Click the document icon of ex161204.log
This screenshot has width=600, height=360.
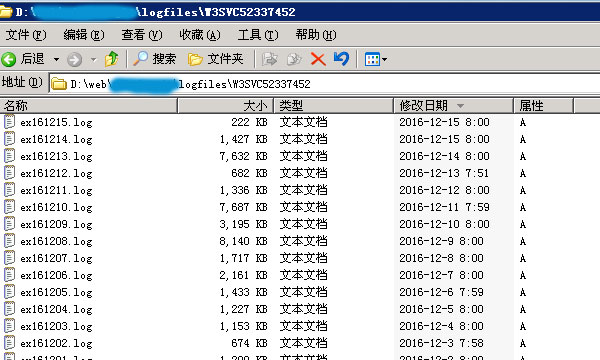click(x=10, y=308)
